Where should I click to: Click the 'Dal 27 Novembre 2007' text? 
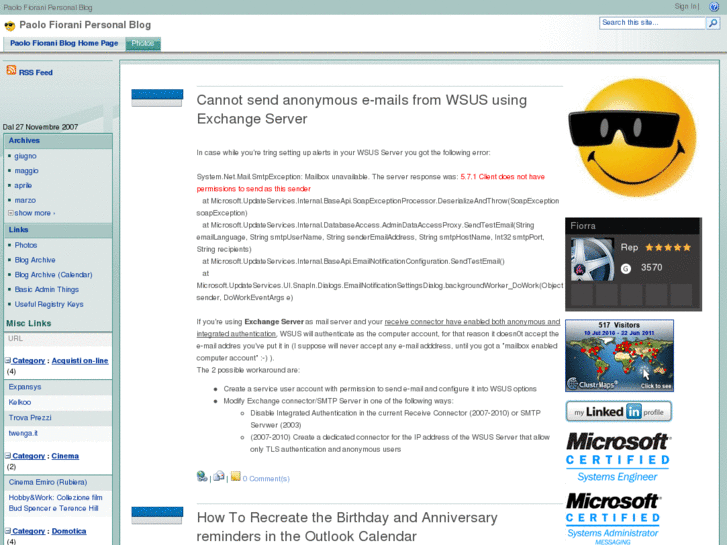(40, 127)
